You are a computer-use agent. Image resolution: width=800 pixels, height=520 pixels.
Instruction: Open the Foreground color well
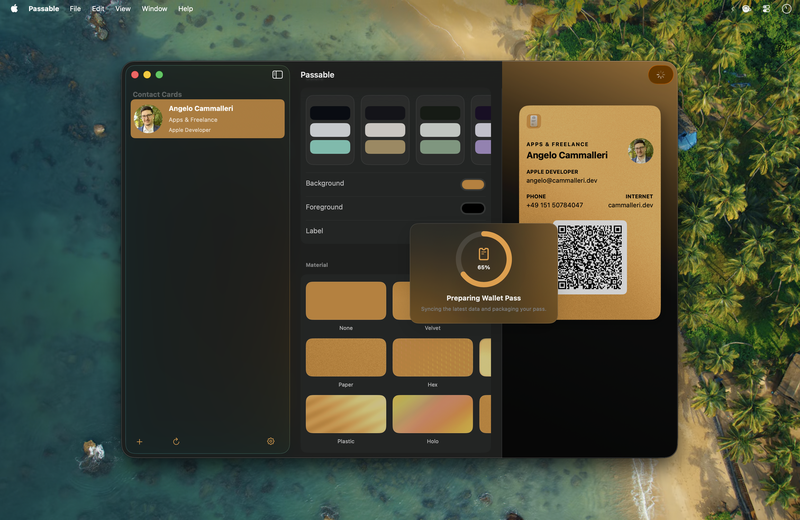[x=473, y=208]
